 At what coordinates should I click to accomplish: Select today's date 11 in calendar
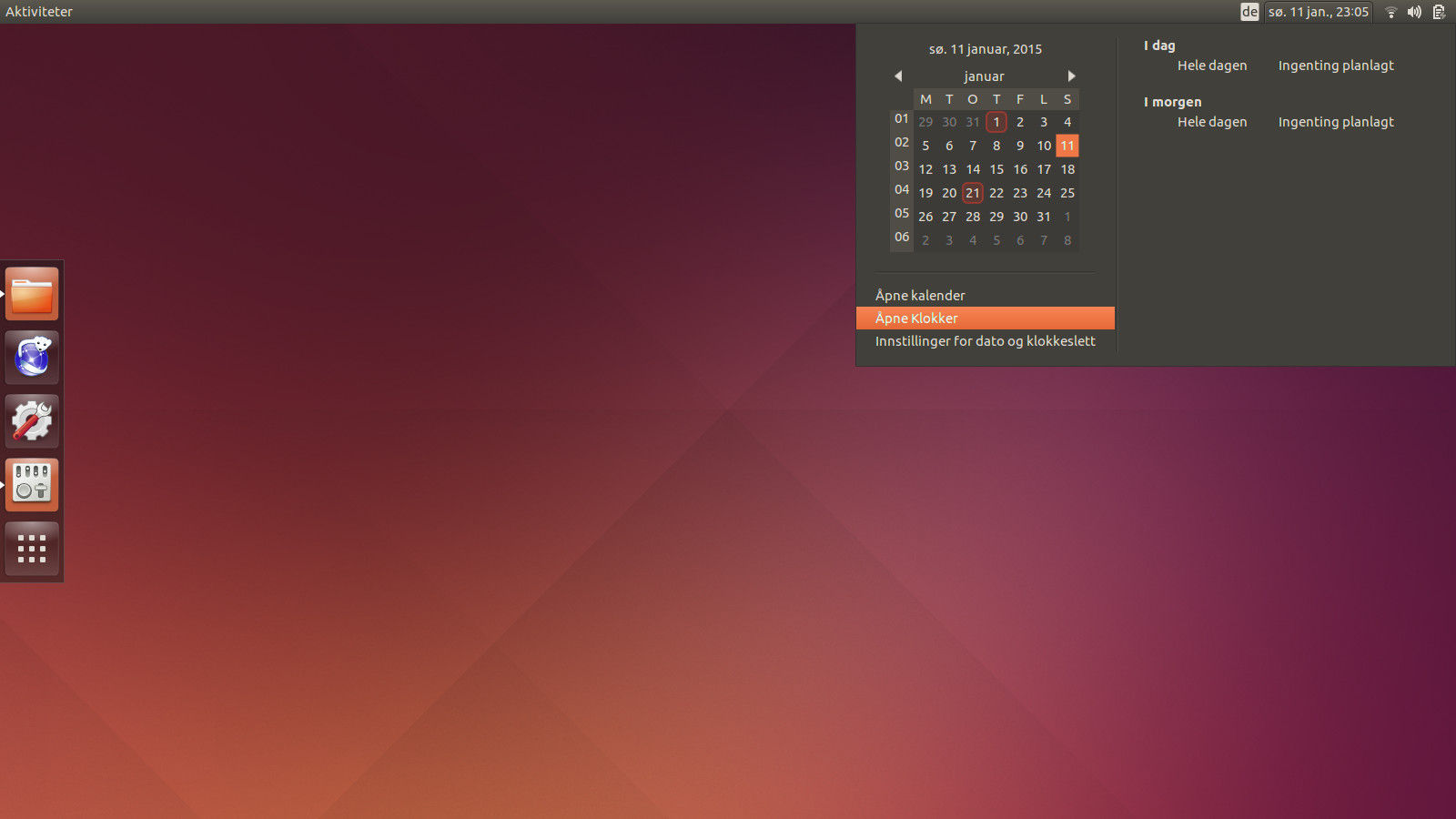coord(1067,146)
